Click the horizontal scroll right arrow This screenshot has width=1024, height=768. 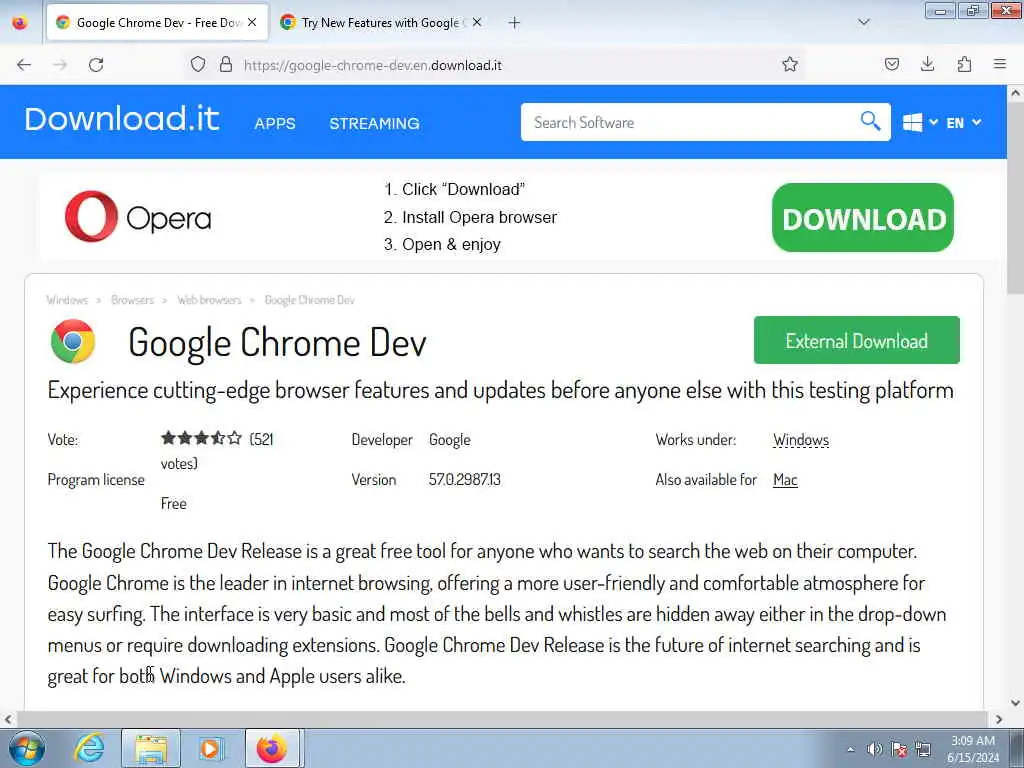click(999, 719)
